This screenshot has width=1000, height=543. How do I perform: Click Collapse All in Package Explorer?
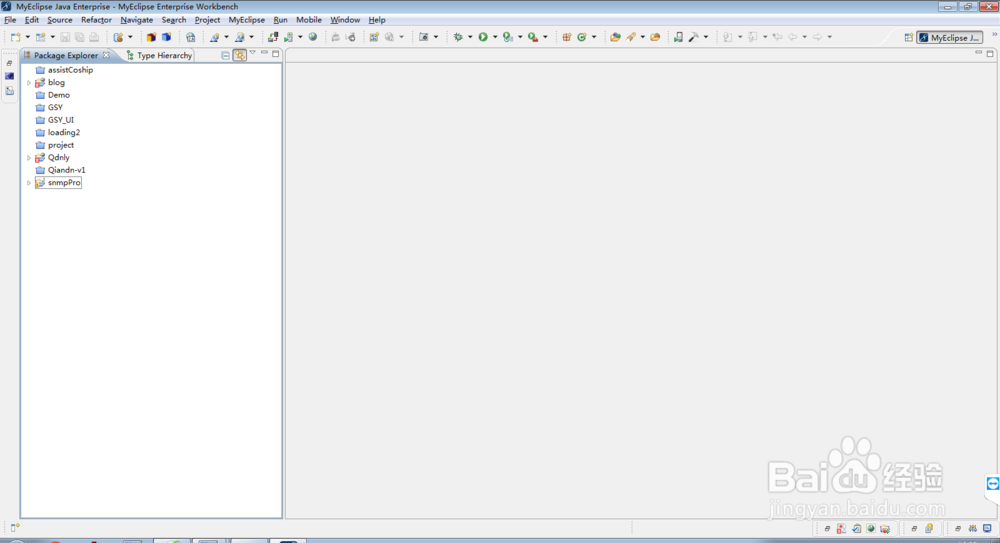(x=225, y=56)
